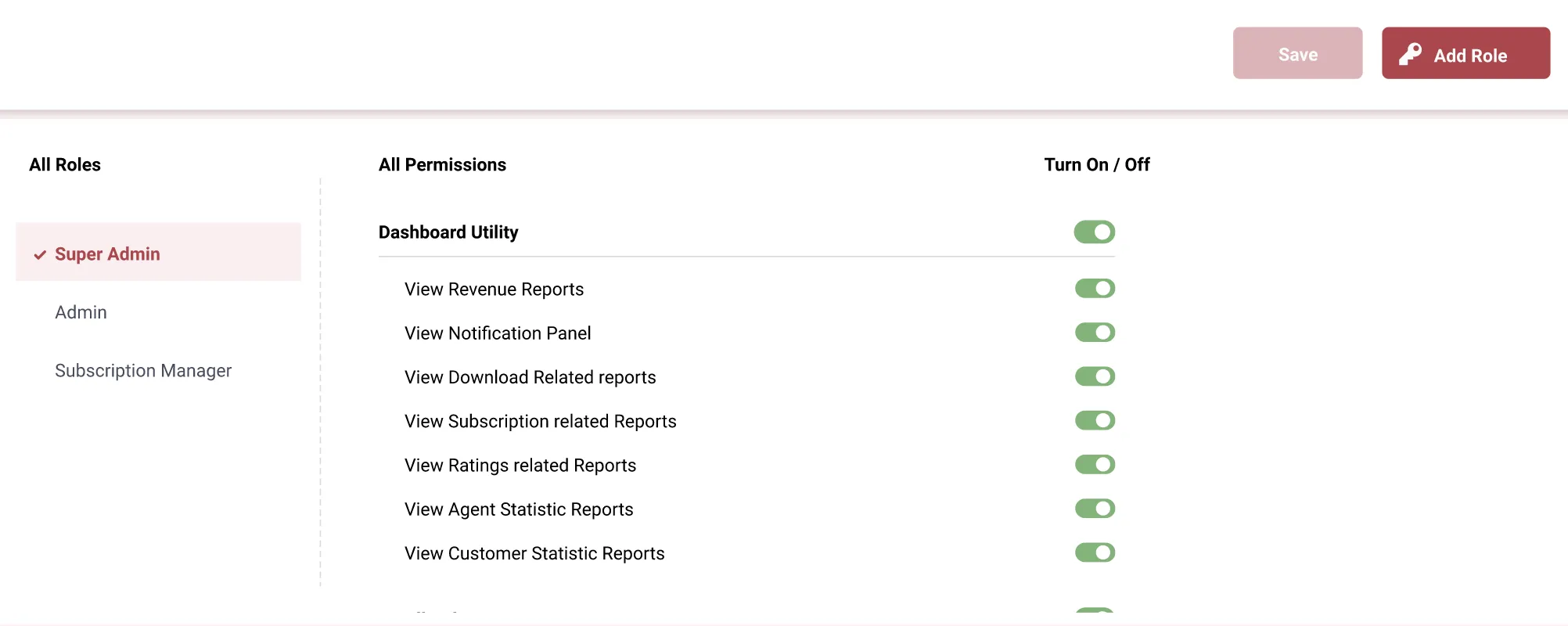
Task: Open the Subscription Manager role
Action: pos(143,371)
